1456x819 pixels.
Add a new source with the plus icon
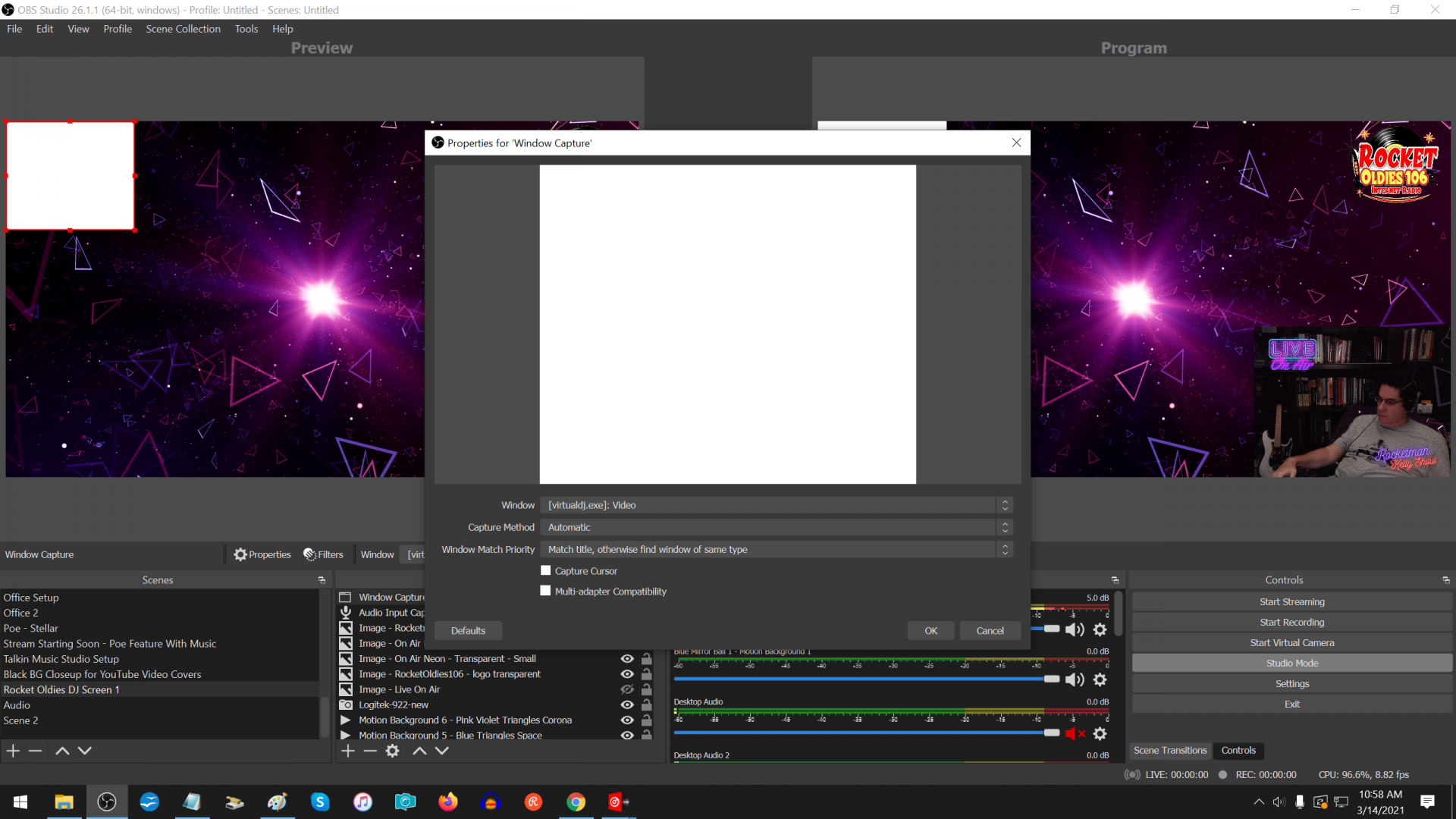click(x=347, y=750)
